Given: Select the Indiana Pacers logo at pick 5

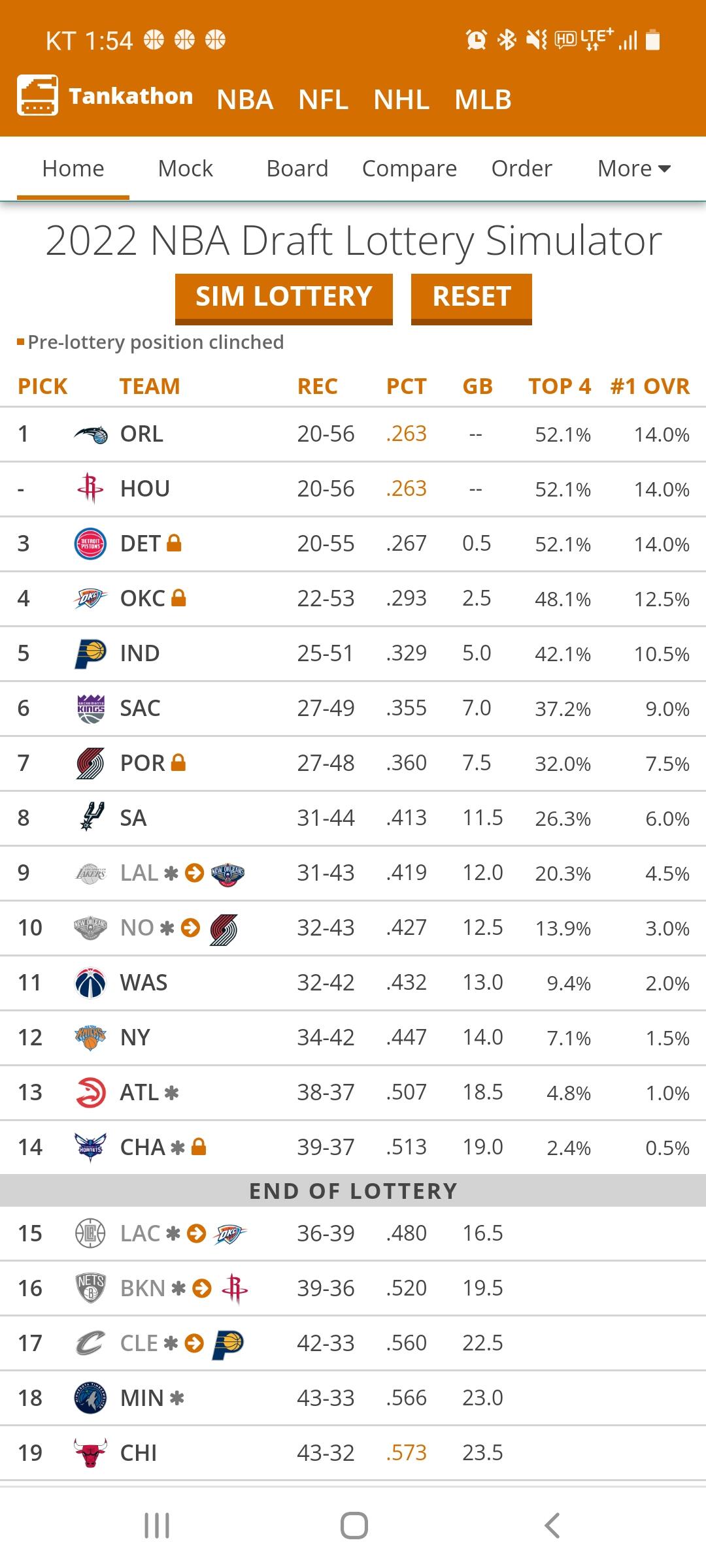Looking at the screenshot, I should coord(90,653).
